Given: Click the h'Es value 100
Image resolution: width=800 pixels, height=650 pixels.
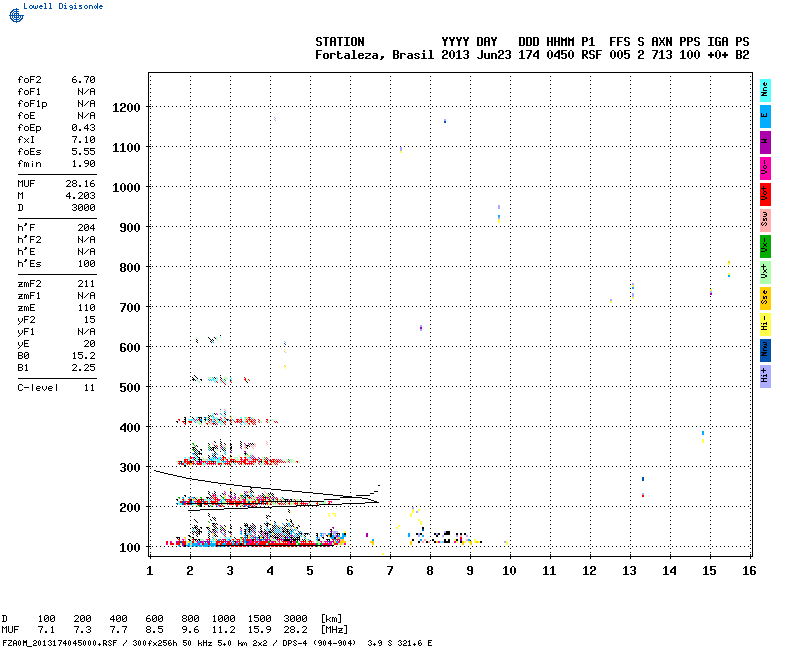Looking at the screenshot, I should click(x=86, y=264).
